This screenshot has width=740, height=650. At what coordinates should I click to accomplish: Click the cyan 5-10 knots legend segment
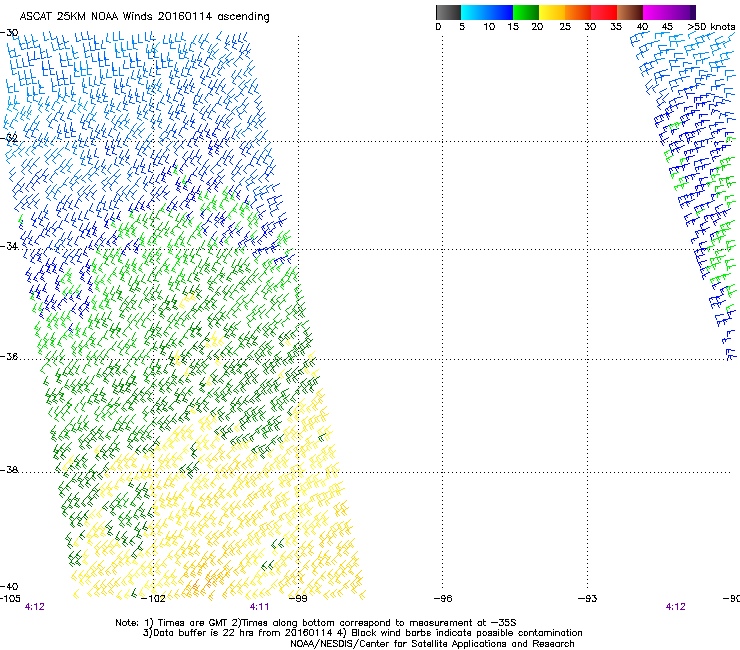474,12
